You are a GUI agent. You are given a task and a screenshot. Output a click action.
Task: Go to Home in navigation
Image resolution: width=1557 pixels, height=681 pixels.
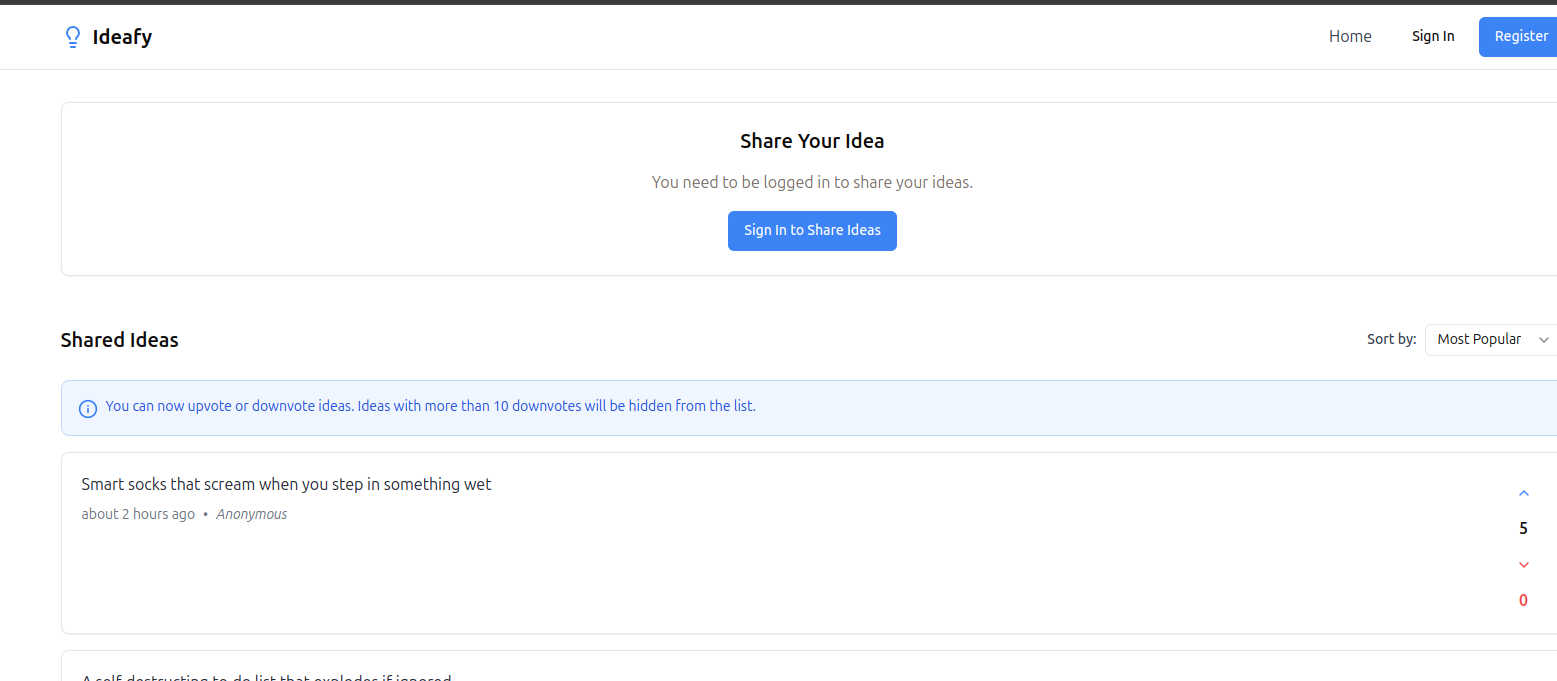(x=1350, y=37)
